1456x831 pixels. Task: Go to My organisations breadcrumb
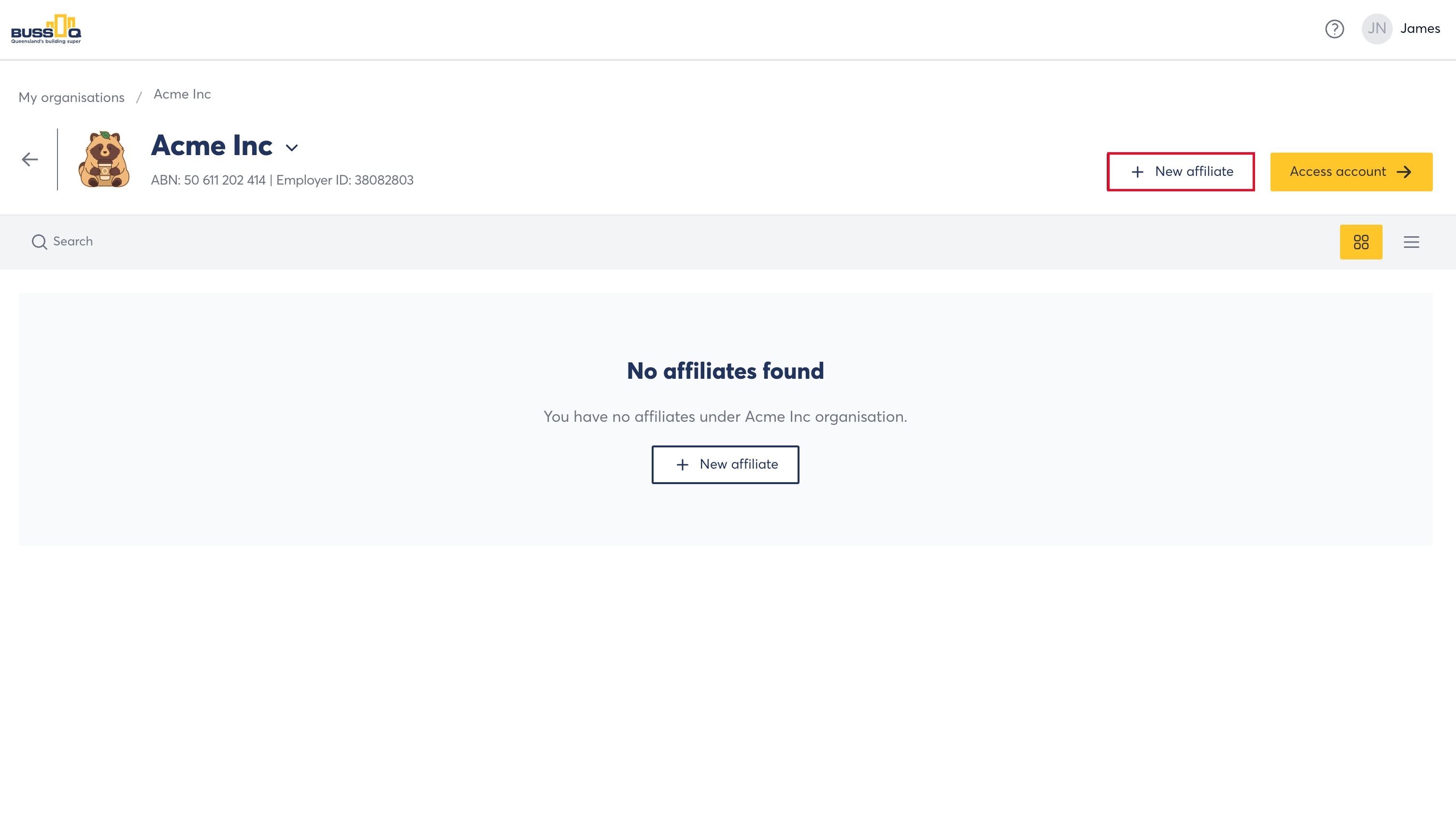[x=71, y=98]
